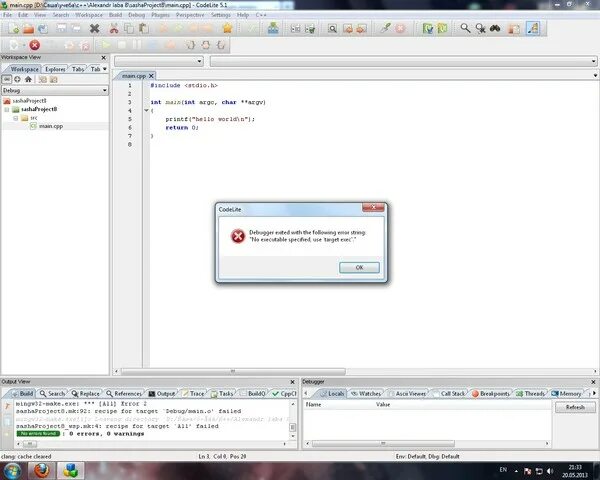Click the Paste clipboard icon
The width and height of the screenshot is (600, 480).
[144, 28]
